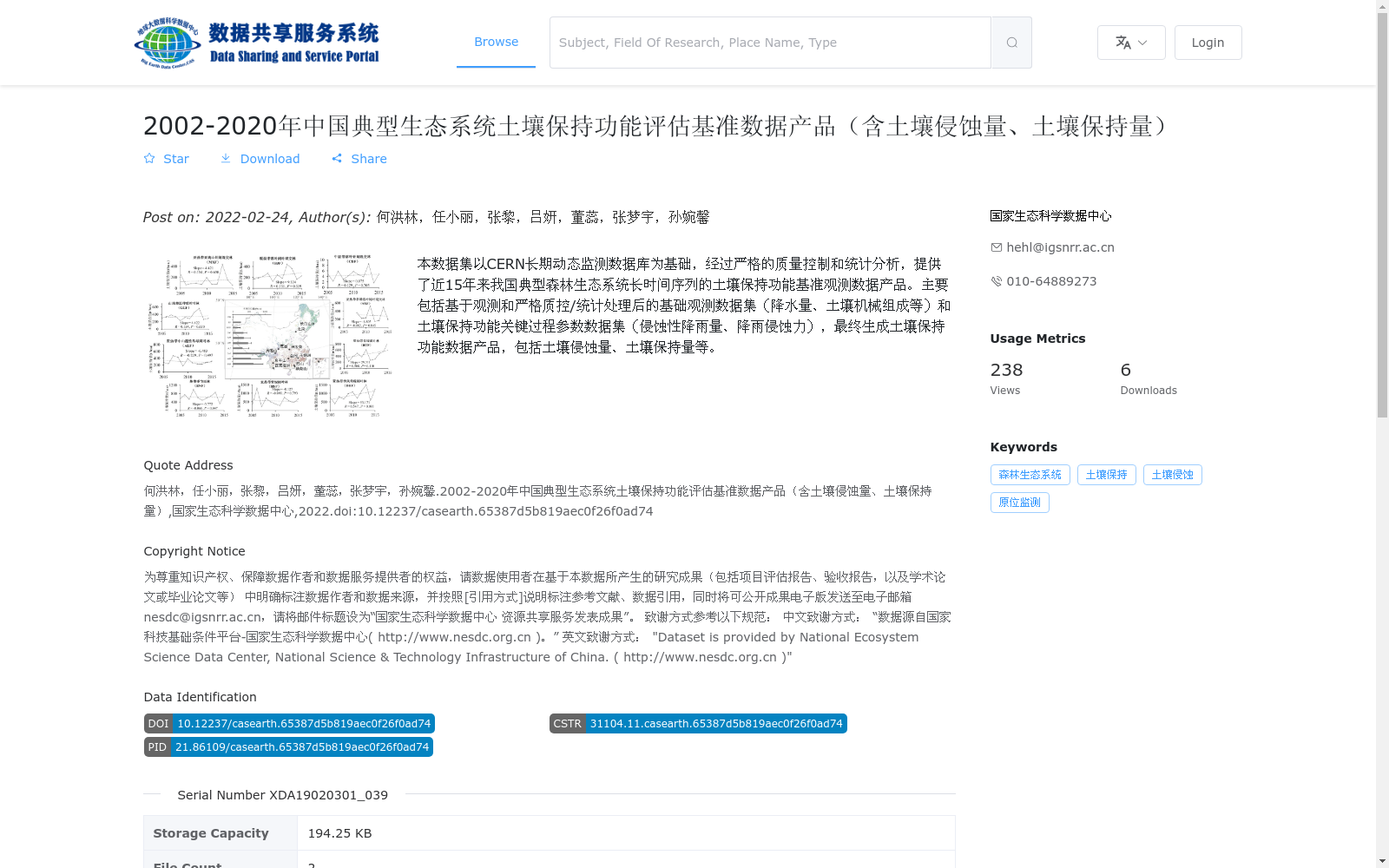Click the CSTR badge 31104.11.casearth identifier
Screen dimensions: 1389x868
(698, 724)
